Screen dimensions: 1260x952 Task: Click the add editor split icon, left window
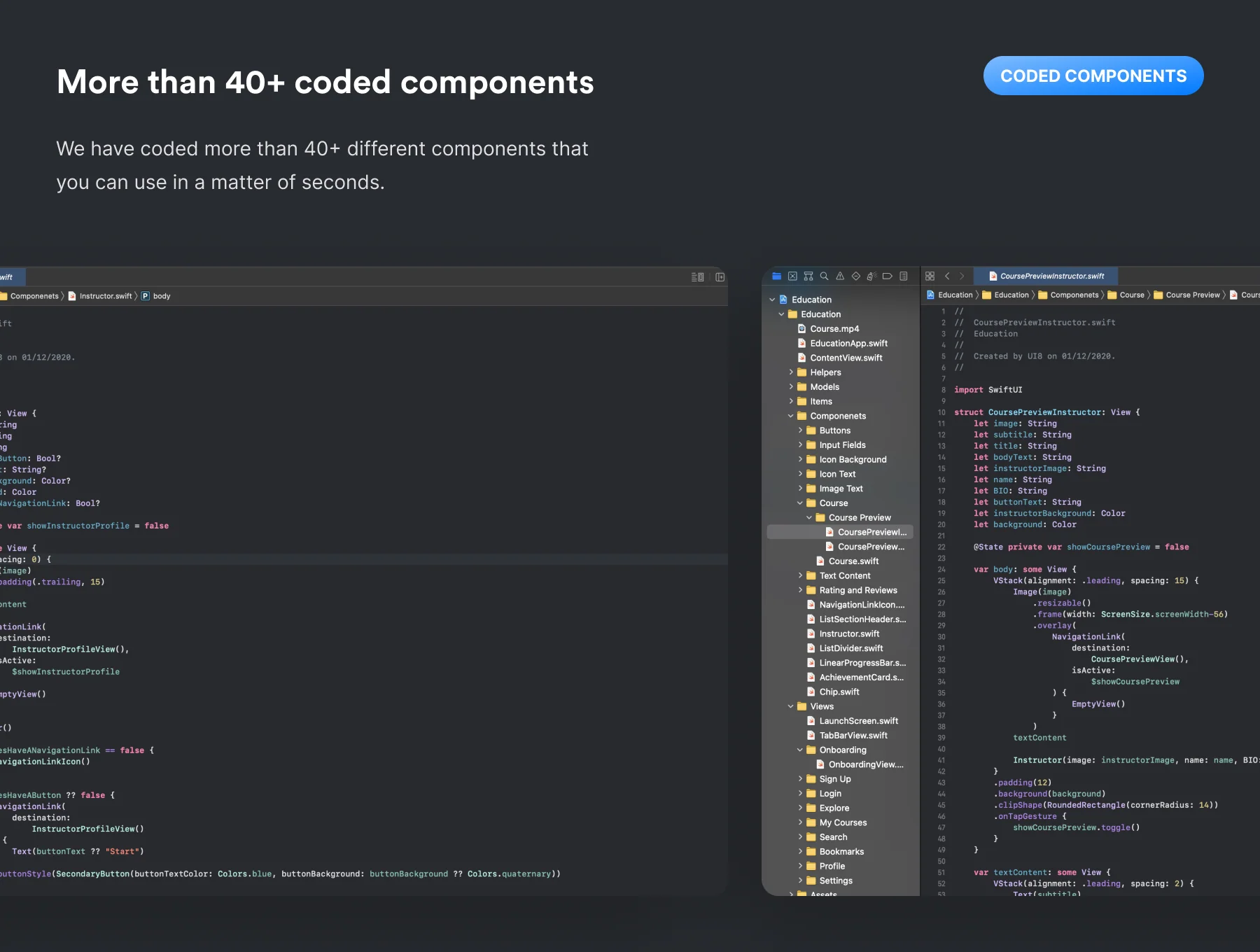720,277
